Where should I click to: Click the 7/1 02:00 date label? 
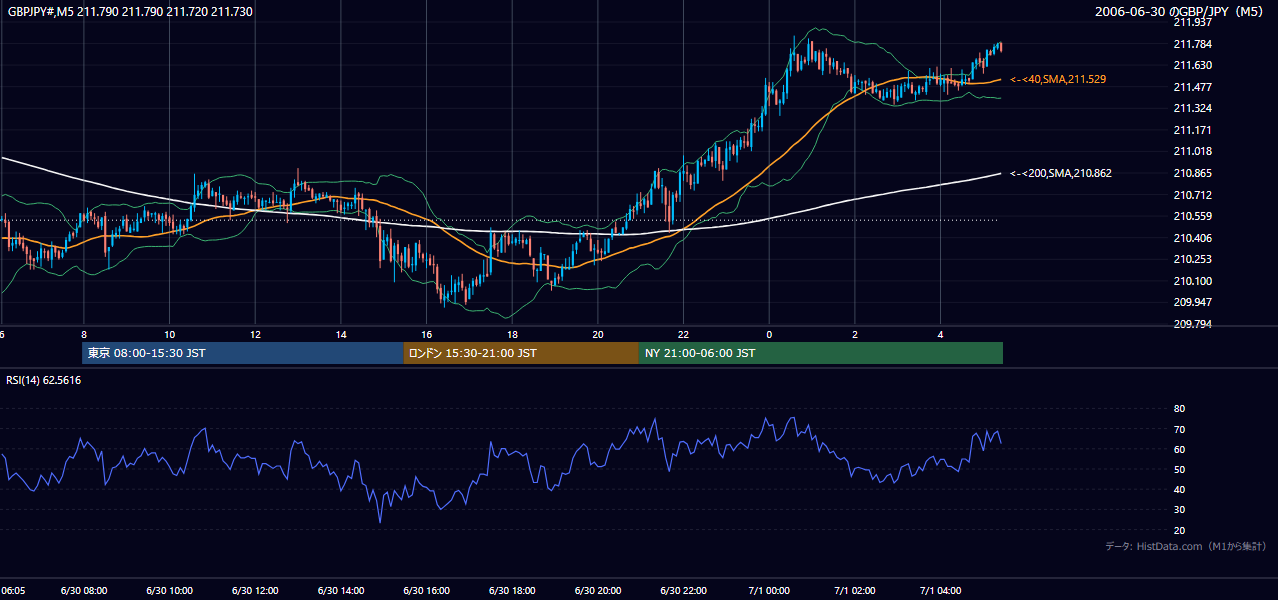[855, 591]
